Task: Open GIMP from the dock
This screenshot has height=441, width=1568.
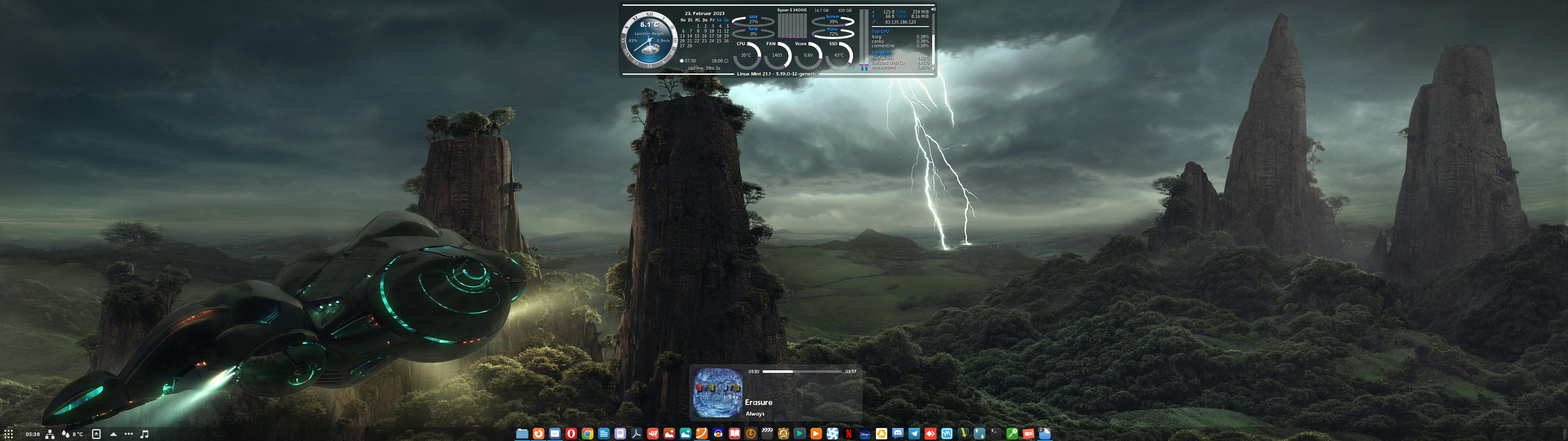Action: pyautogui.click(x=653, y=434)
